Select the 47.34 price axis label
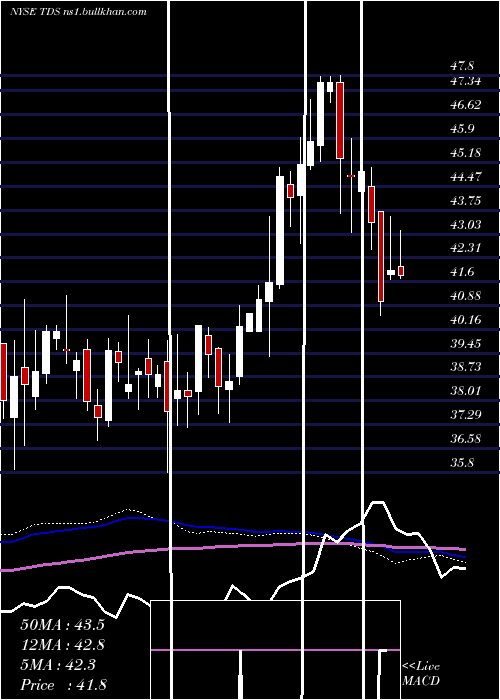This screenshot has width=500, height=700. click(x=465, y=81)
